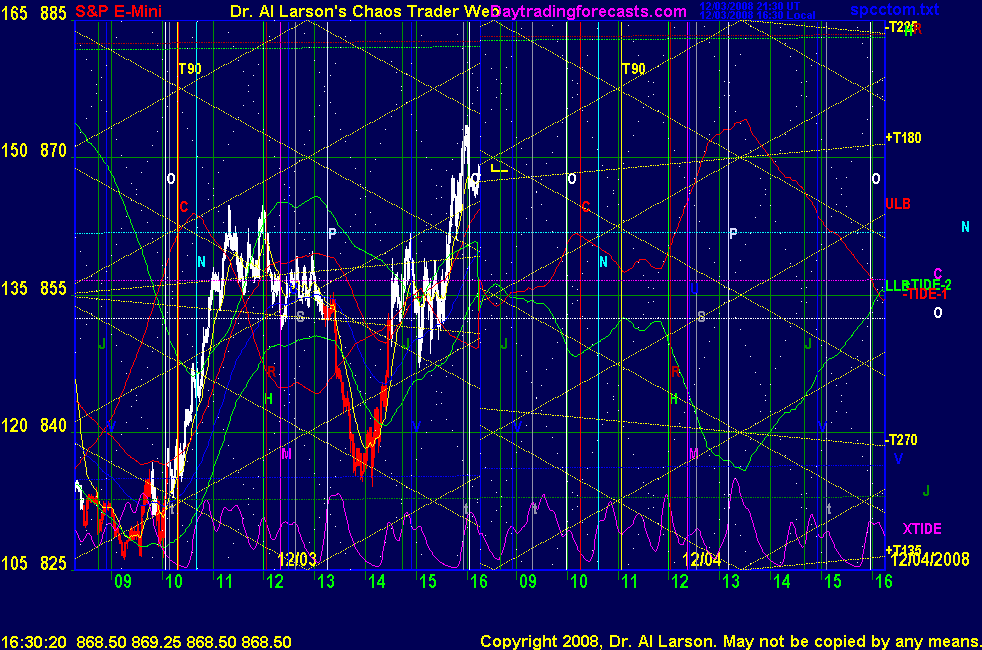Click the yellow bracket marker near last price

(499, 170)
